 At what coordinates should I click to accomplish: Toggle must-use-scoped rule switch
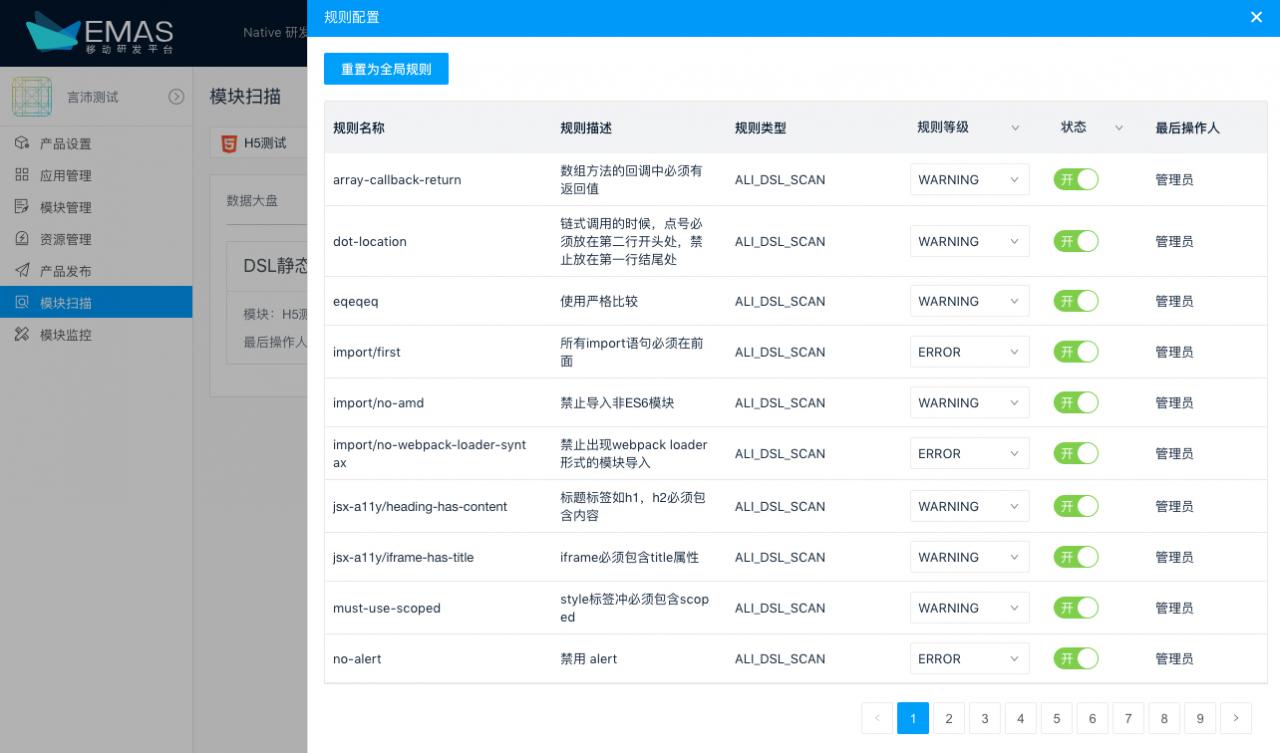[x=1076, y=608]
